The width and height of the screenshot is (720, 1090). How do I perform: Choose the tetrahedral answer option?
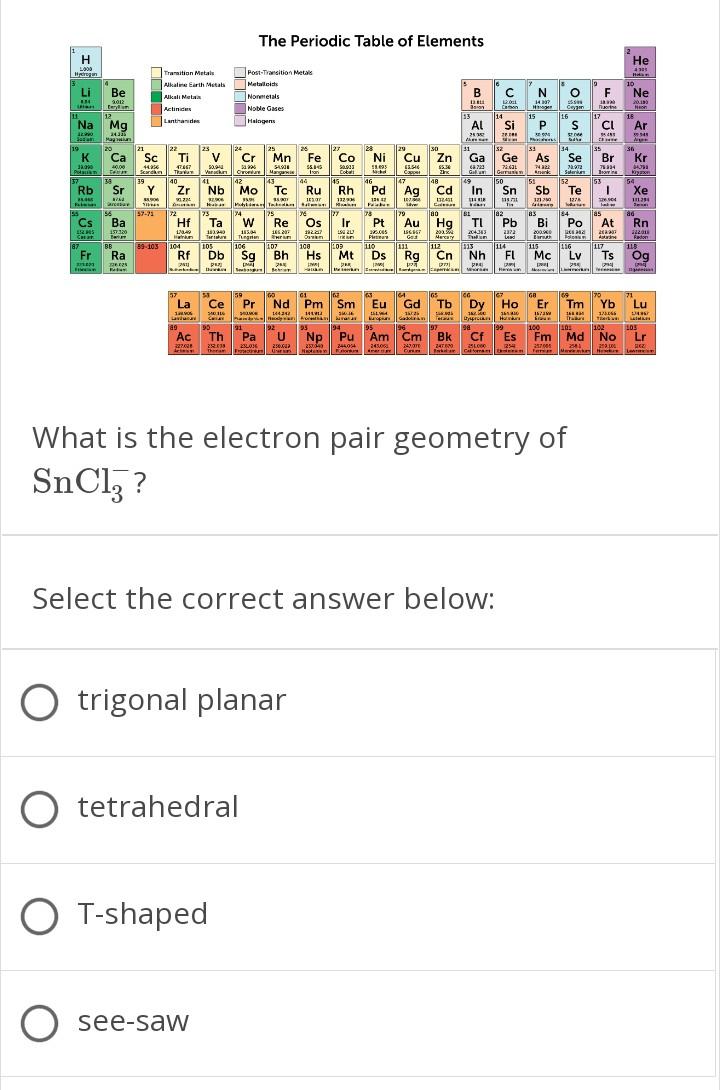click(39, 809)
